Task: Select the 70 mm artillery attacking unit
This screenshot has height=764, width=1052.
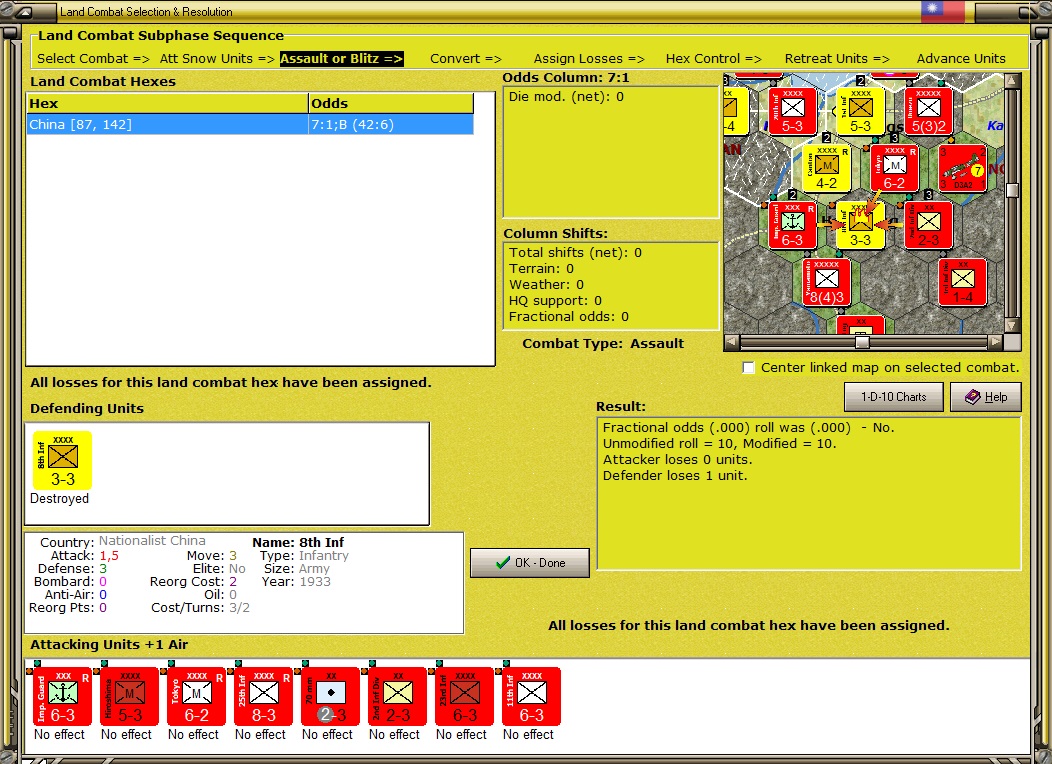Action: (331, 696)
